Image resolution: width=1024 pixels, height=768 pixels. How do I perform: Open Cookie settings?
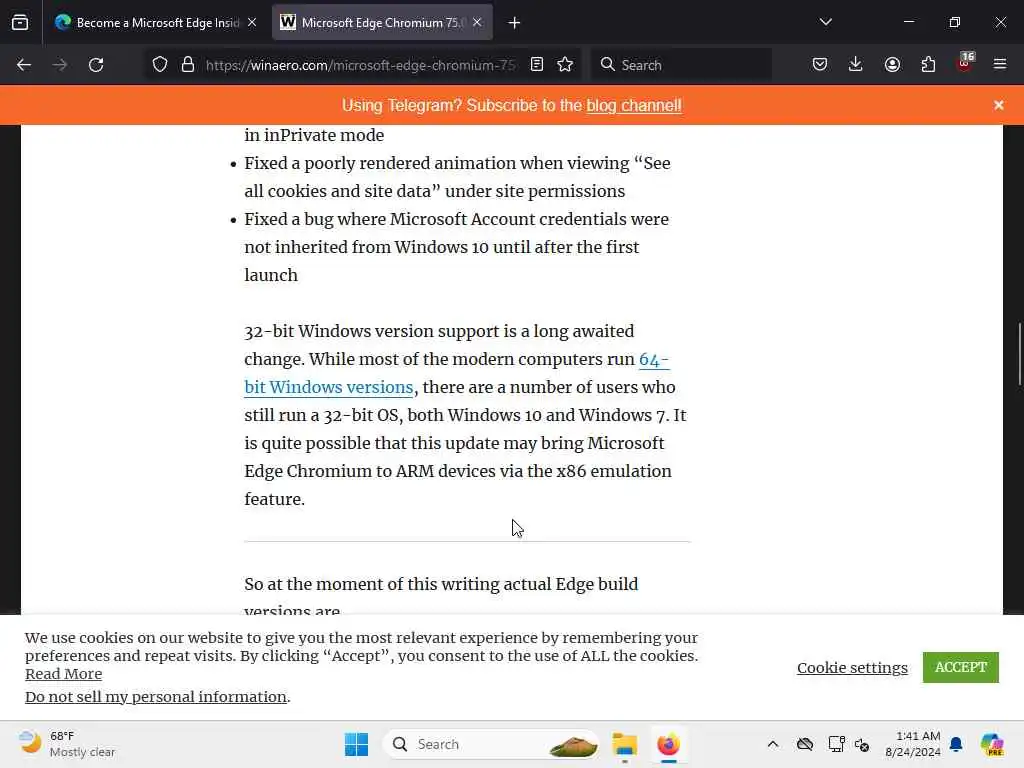(852, 667)
